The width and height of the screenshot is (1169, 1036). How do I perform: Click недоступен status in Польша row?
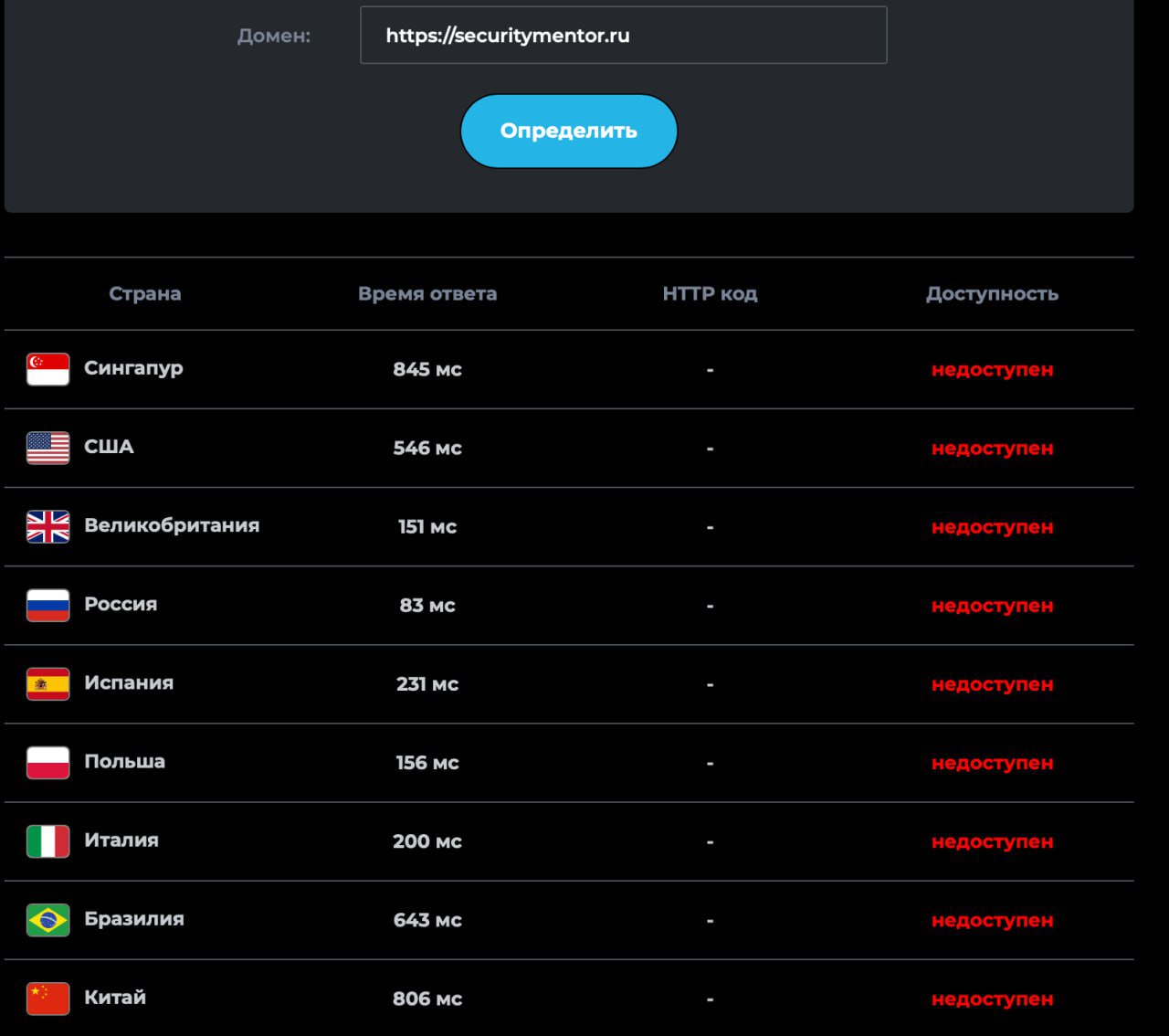pos(993,762)
